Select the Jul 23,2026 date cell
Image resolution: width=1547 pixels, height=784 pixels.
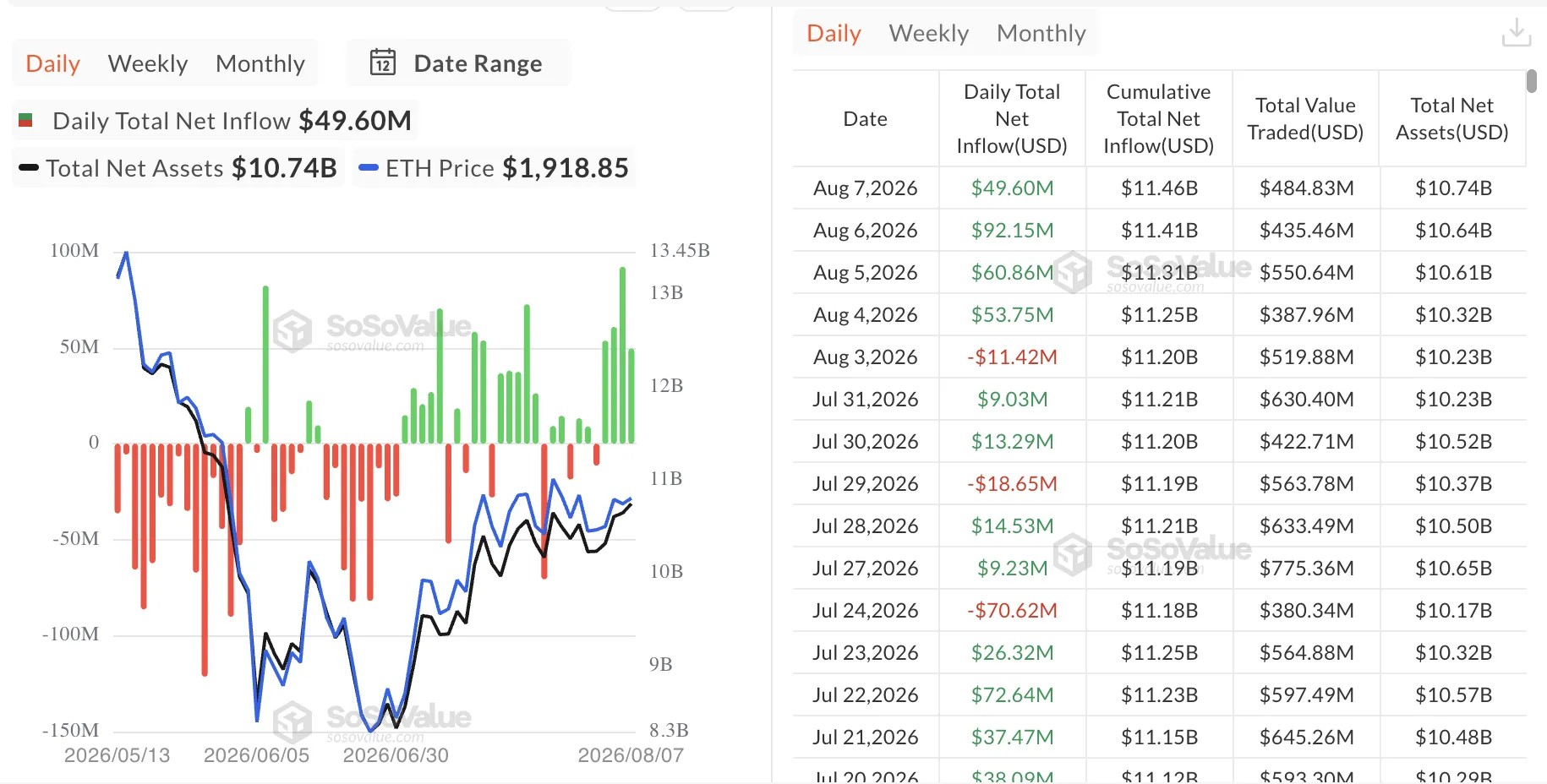coord(866,652)
